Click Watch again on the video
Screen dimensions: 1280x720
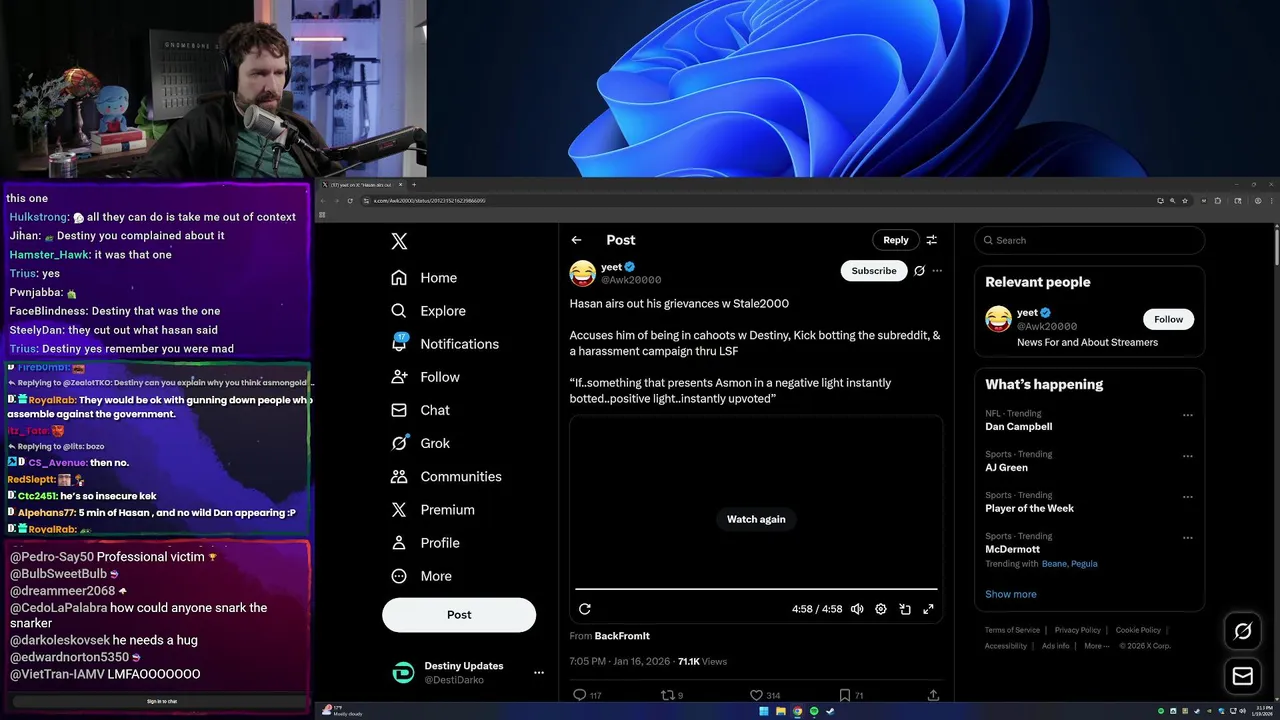tap(756, 519)
